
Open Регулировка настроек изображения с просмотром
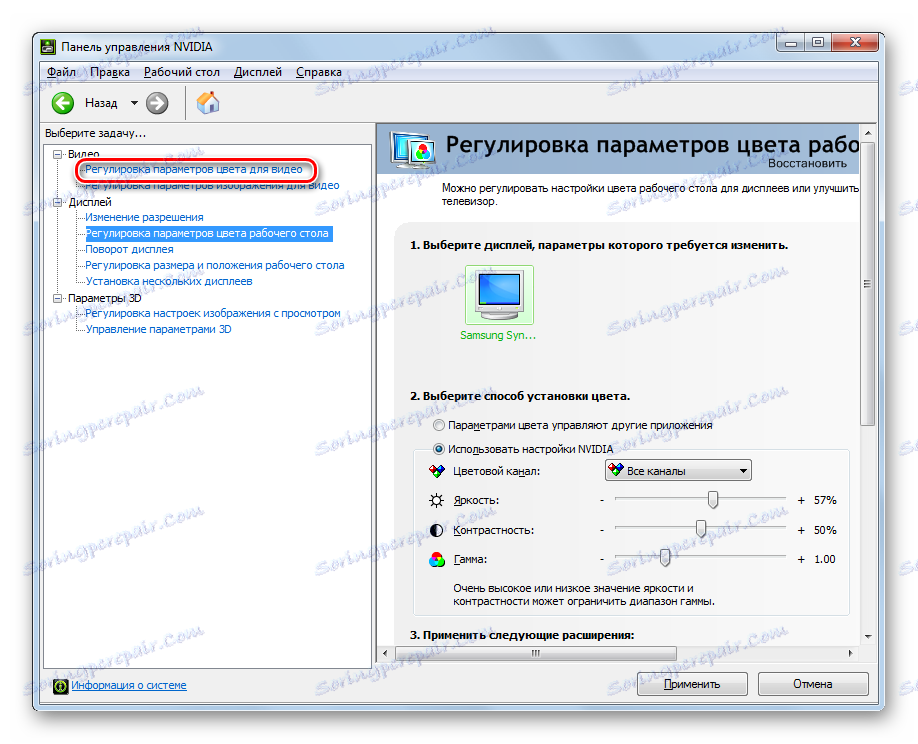pos(213,313)
